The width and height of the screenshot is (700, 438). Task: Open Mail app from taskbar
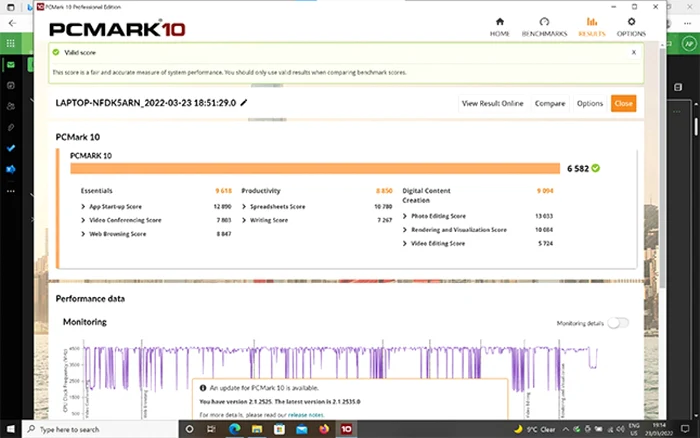301,429
